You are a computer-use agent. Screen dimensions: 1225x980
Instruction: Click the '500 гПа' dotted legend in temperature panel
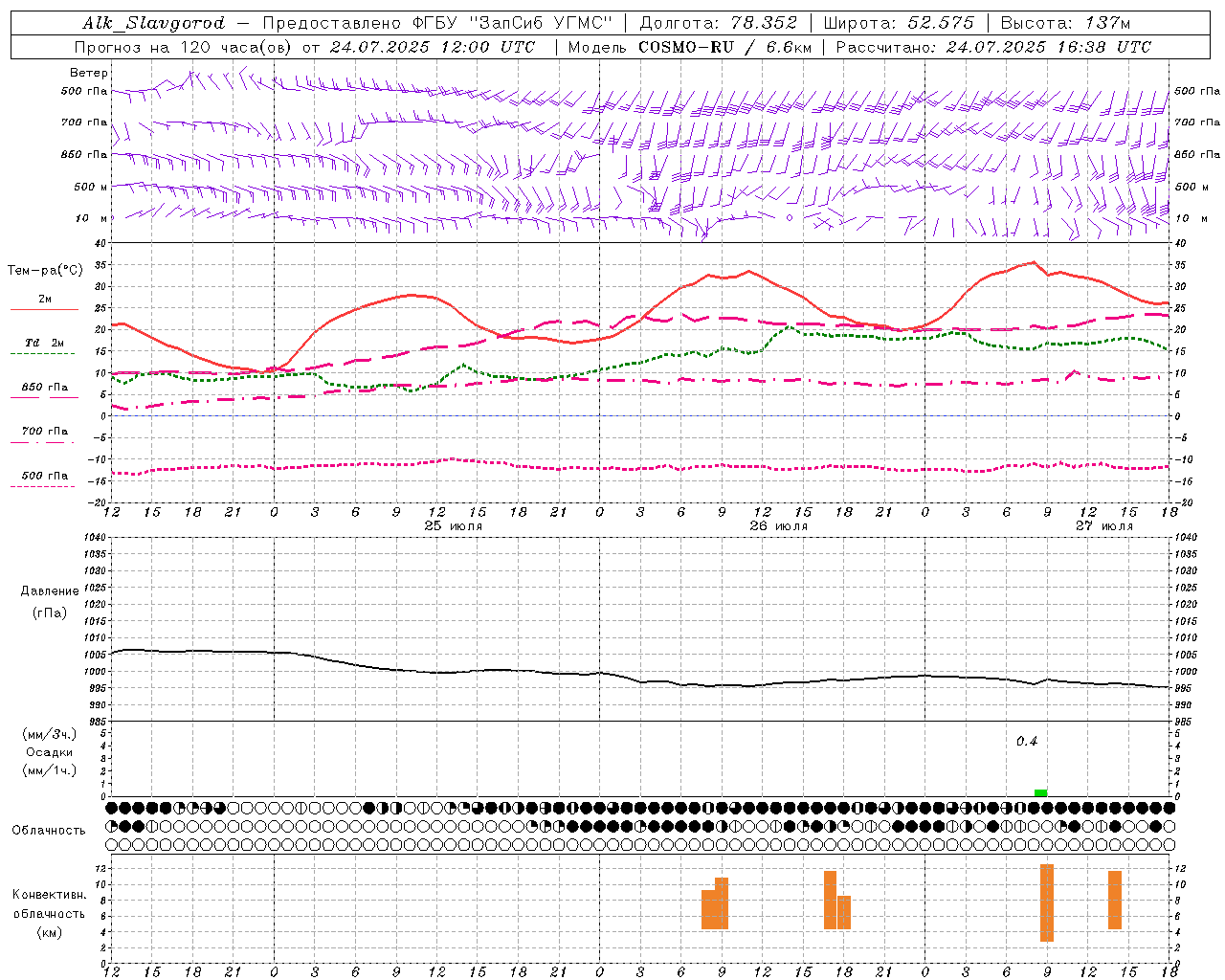point(44,475)
